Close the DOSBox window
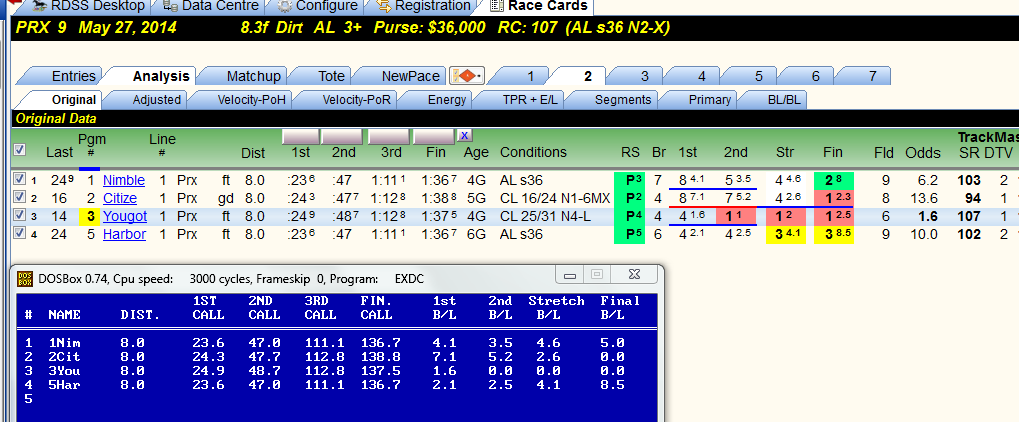The width and height of the screenshot is (1019, 422). pos(634,276)
